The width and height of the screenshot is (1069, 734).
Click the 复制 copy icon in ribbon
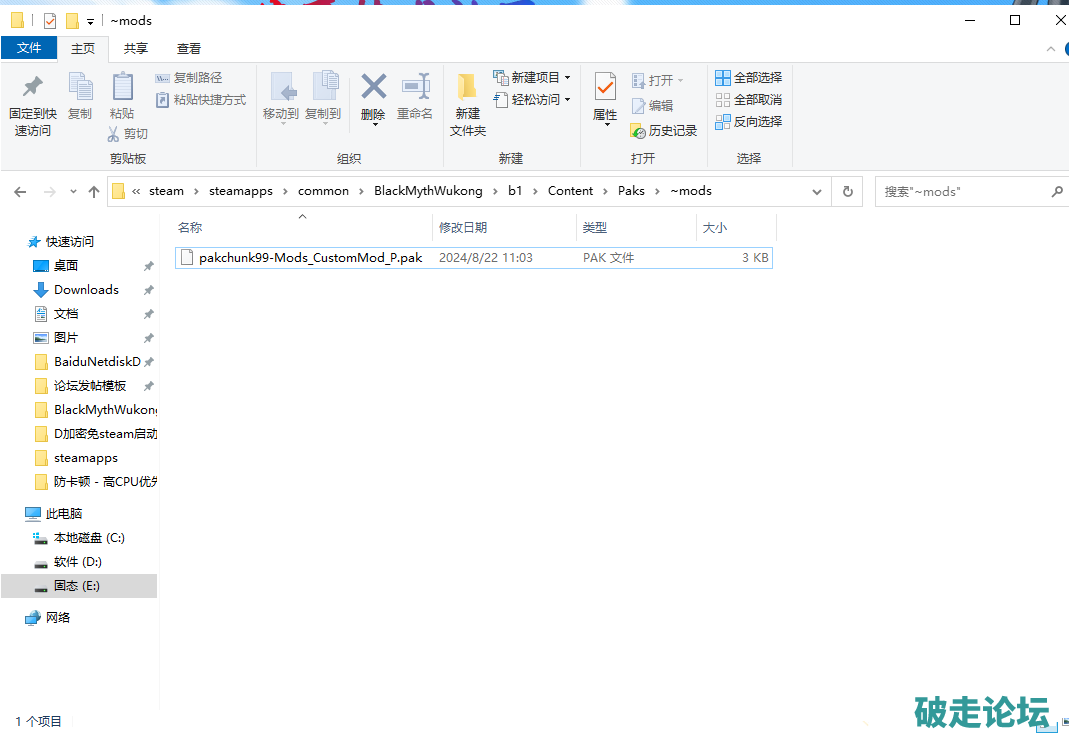pos(80,87)
